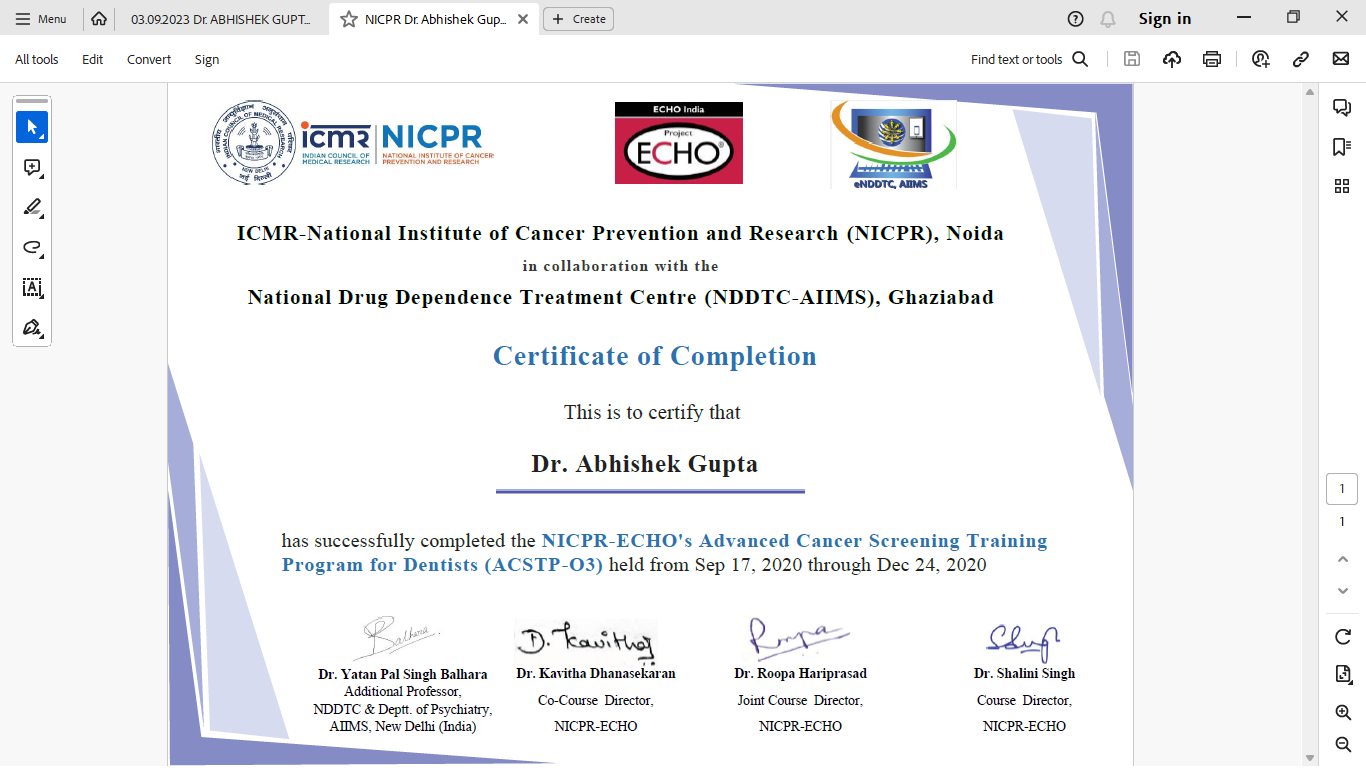This screenshot has height=768, width=1366.
Task: Zoom out with the minus magnifier
Action: pos(1343,744)
